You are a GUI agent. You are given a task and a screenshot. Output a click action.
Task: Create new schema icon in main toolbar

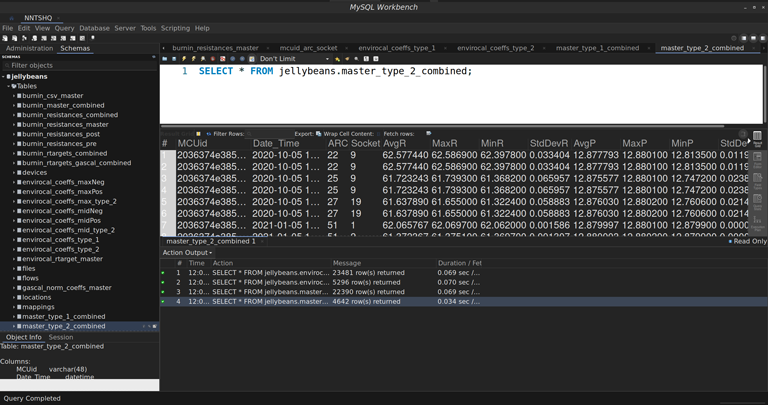coord(34,38)
